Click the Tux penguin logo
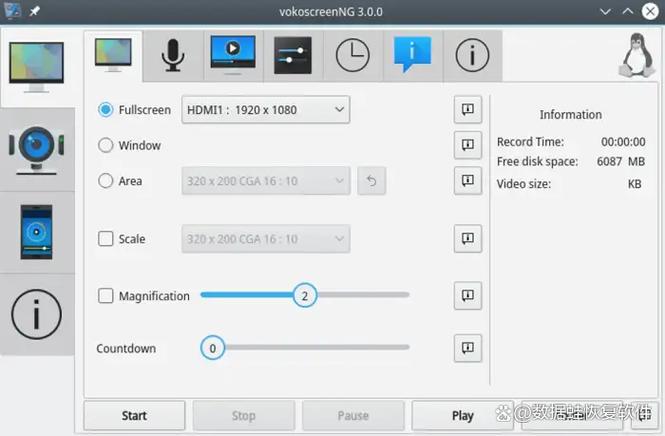The height and width of the screenshot is (436, 665). 637,56
